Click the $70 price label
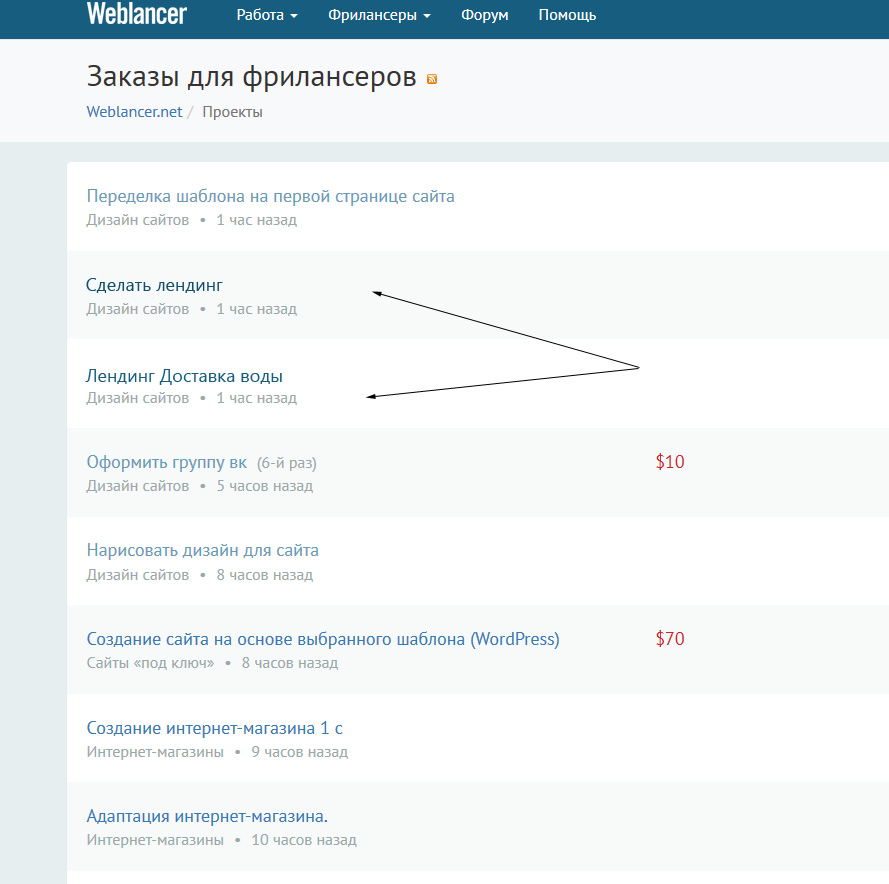 [x=670, y=638]
